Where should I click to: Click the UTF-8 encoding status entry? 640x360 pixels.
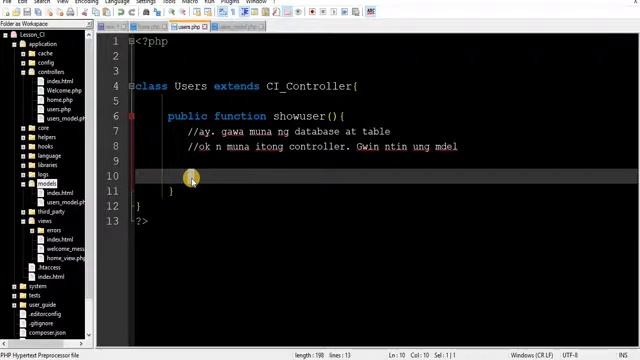[570, 356]
